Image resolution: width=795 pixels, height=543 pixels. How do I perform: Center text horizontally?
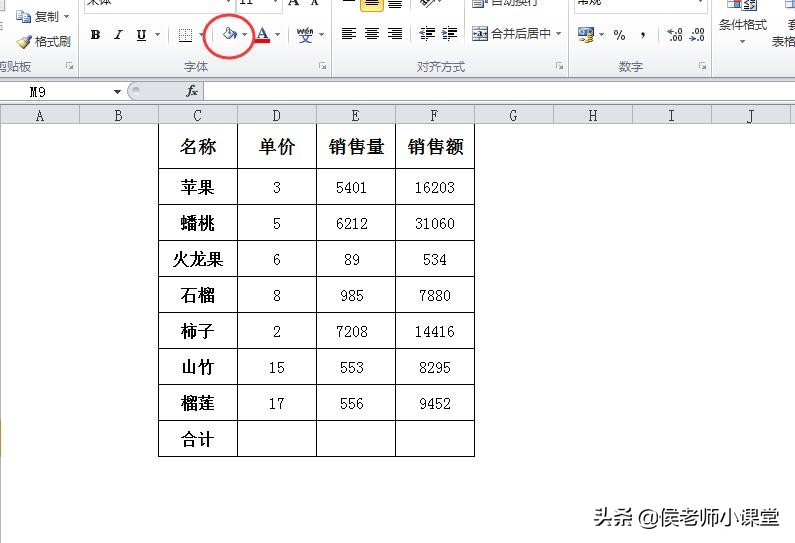pyautogui.click(x=372, y=34)
